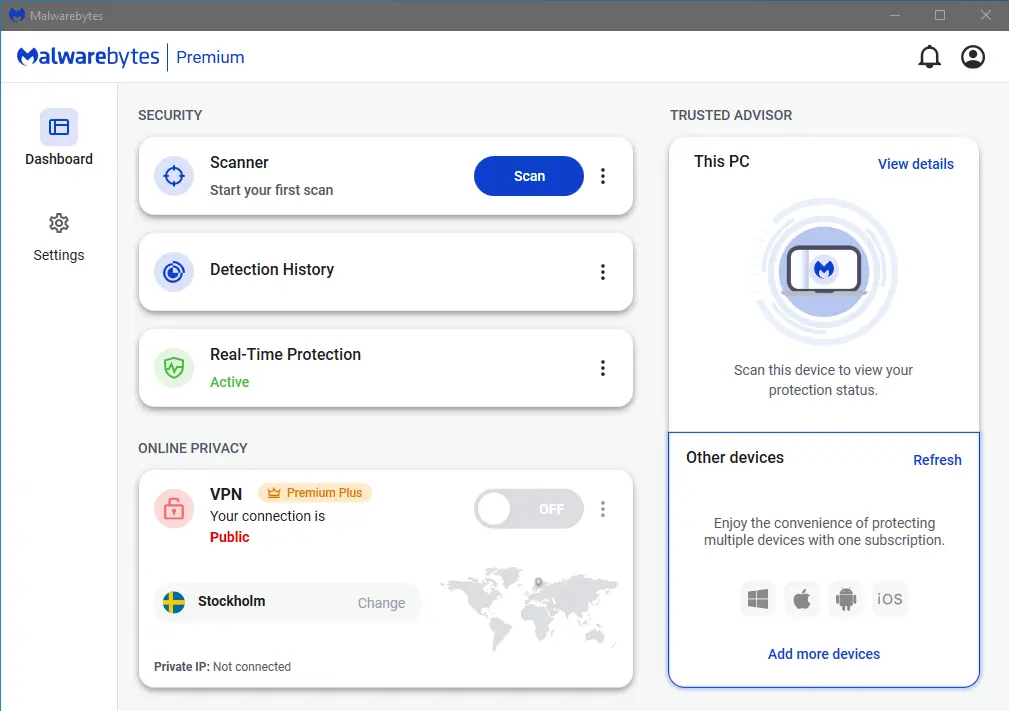The width and height of the screenshot is (1009, 711).
Task: Click the Swedish flag next to Stockholm
Action: [174, 602]
